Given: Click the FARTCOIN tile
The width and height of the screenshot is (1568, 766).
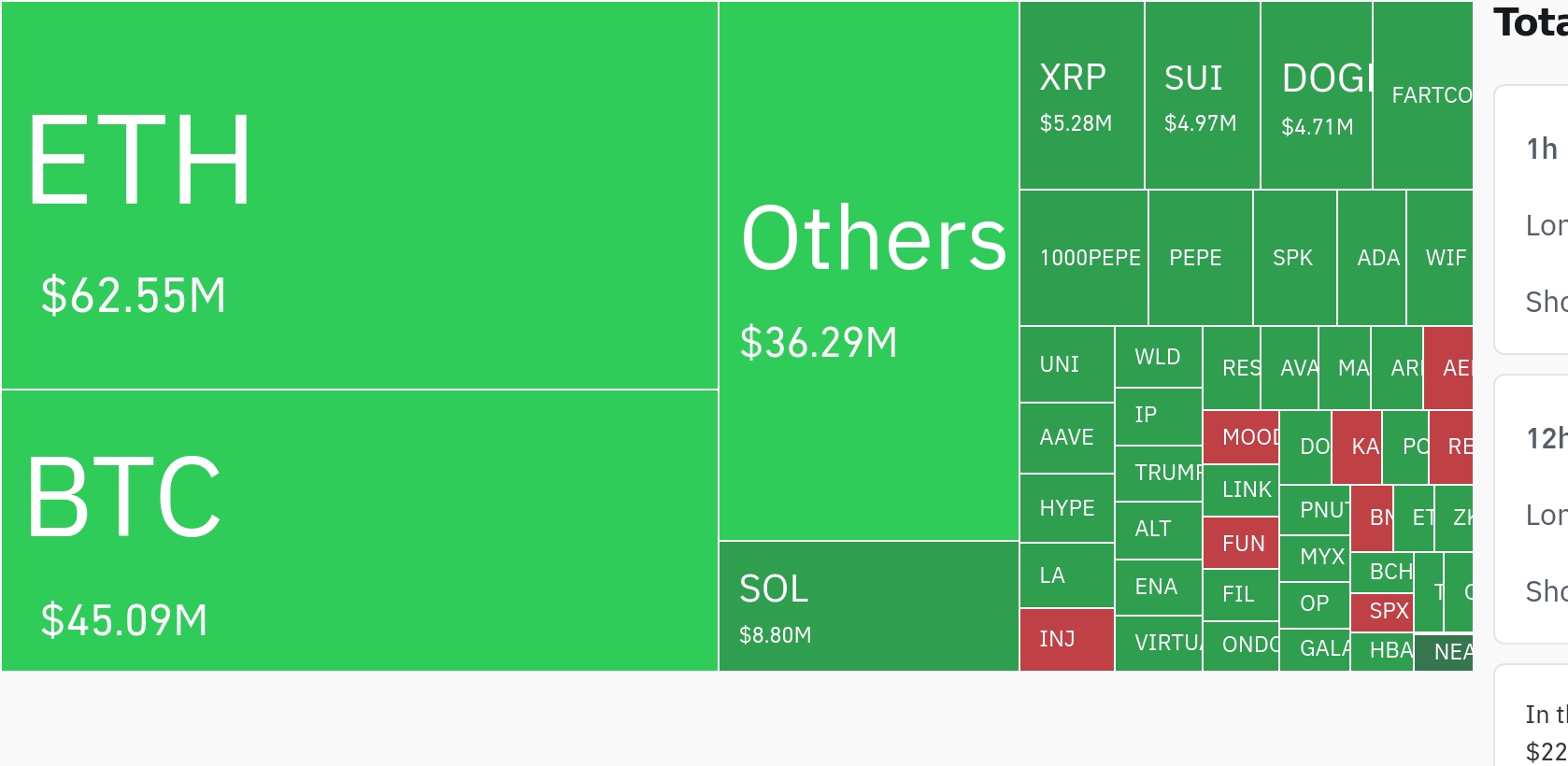Looking at the screenshot, I should 1423,95.
